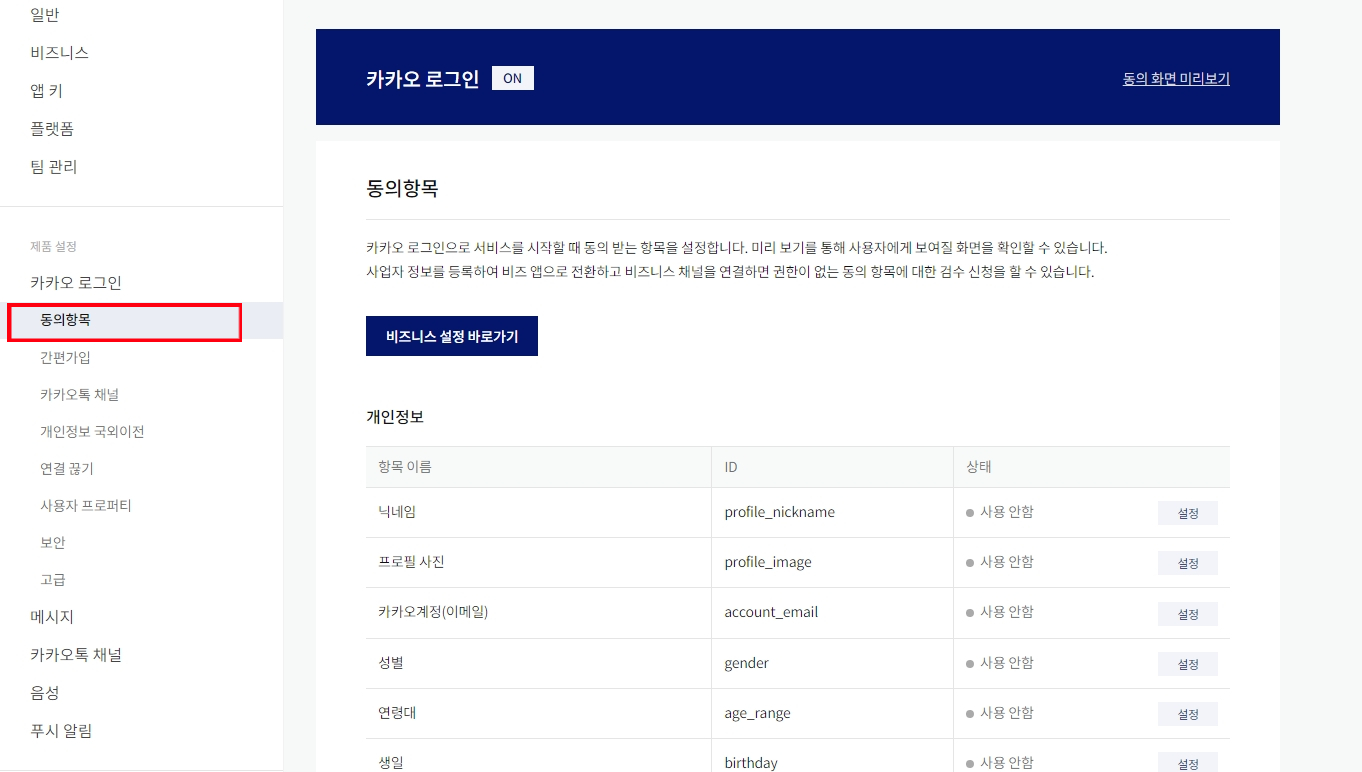Click the 연령대 item name

pos(397,713)
